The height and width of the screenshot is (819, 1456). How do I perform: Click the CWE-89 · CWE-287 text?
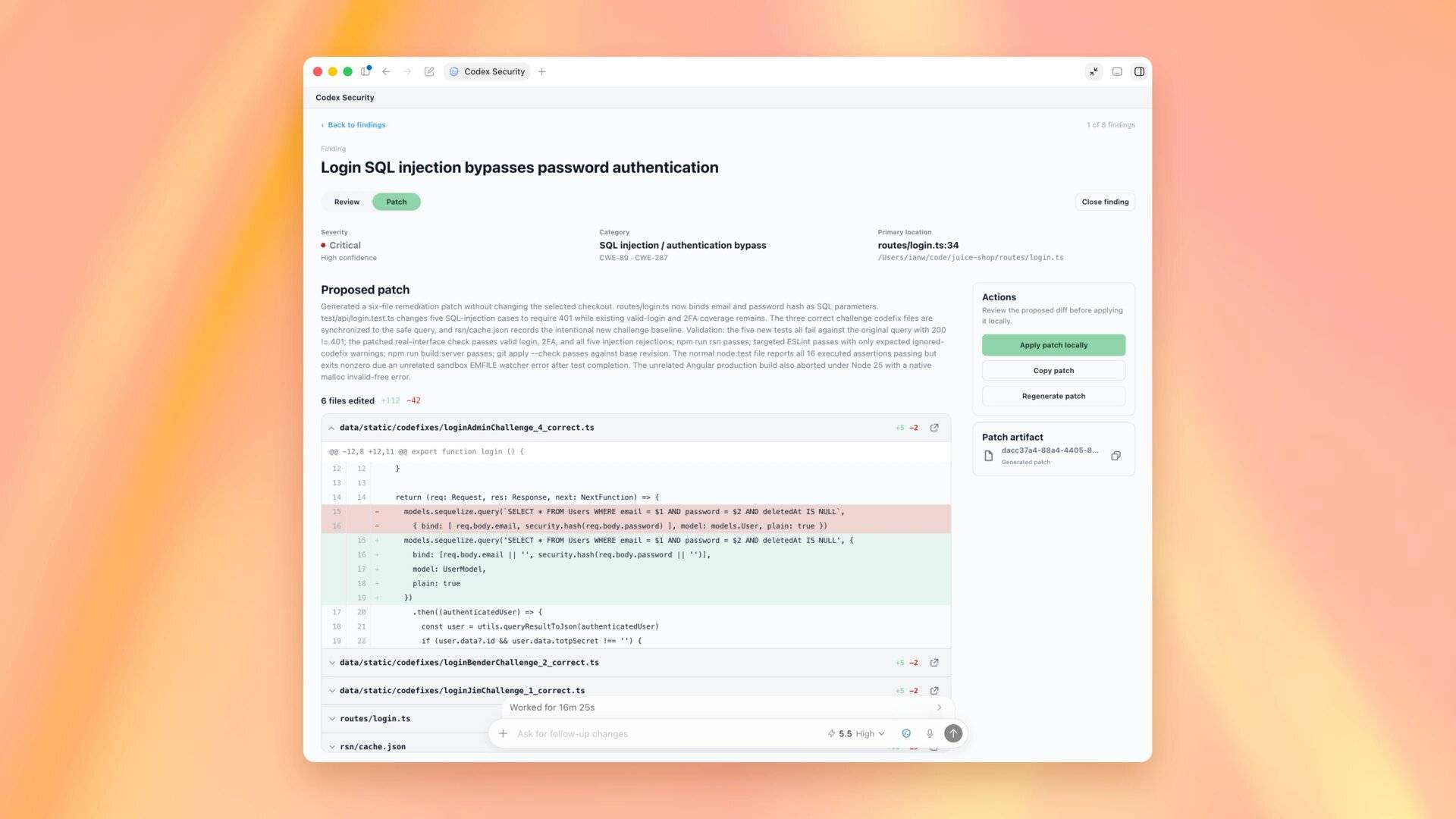pyautogui.click(x=633, y=258)
